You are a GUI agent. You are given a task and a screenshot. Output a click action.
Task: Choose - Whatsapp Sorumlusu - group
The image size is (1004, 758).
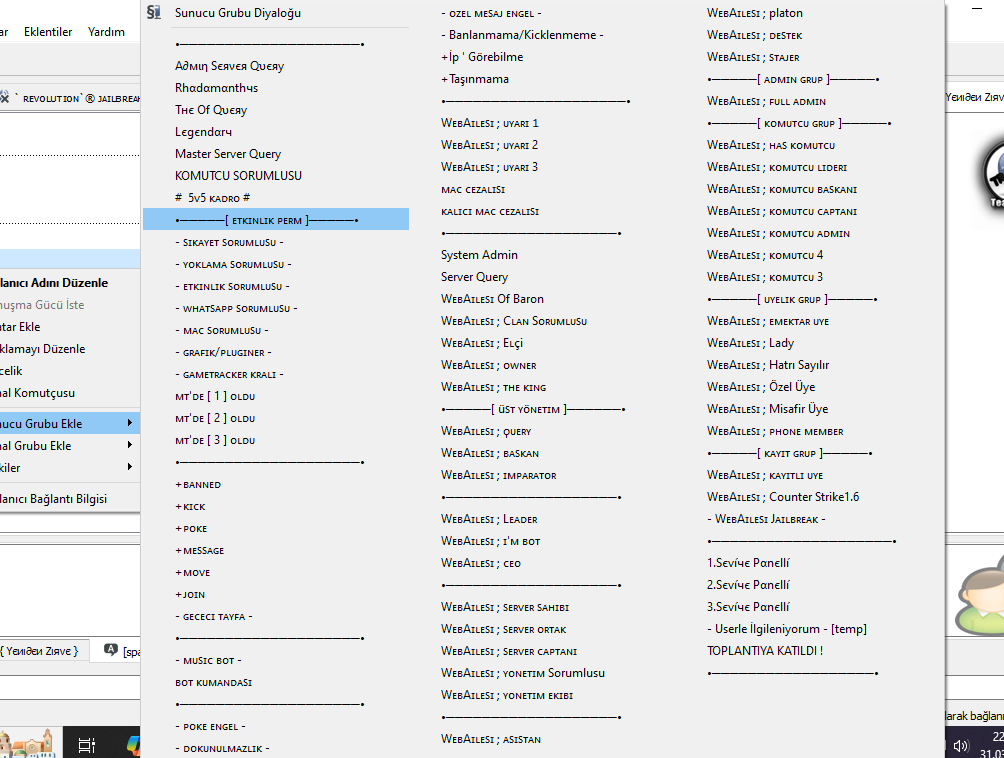(x=236, y=309)
